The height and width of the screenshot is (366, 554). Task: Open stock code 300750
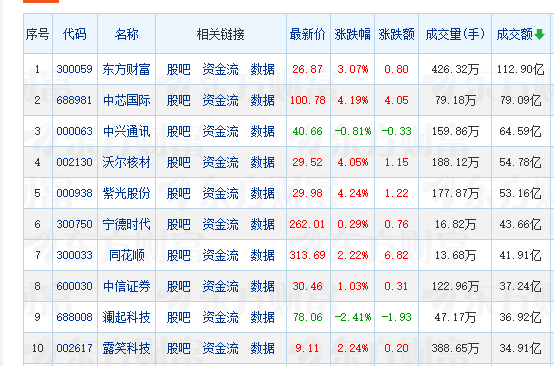coord(74,224)
